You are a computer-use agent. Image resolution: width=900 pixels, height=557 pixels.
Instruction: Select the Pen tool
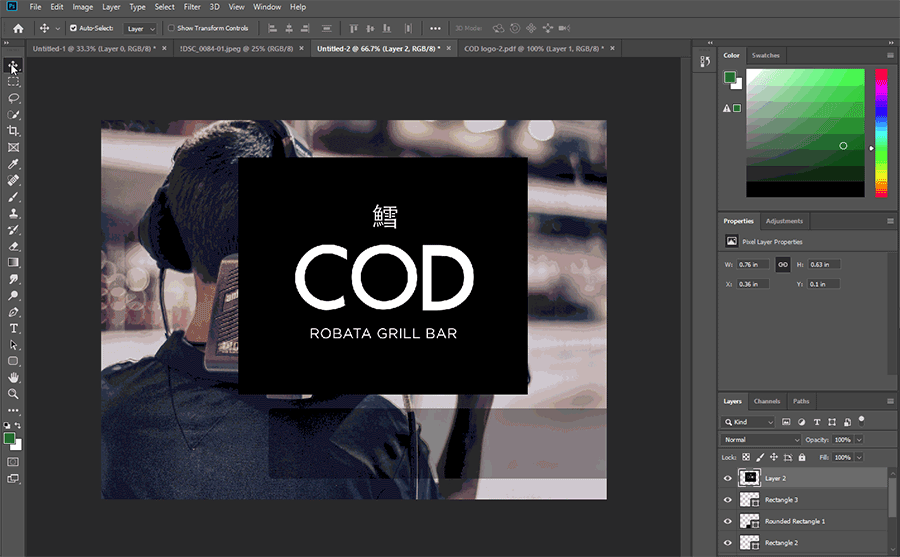coord(13,312)
